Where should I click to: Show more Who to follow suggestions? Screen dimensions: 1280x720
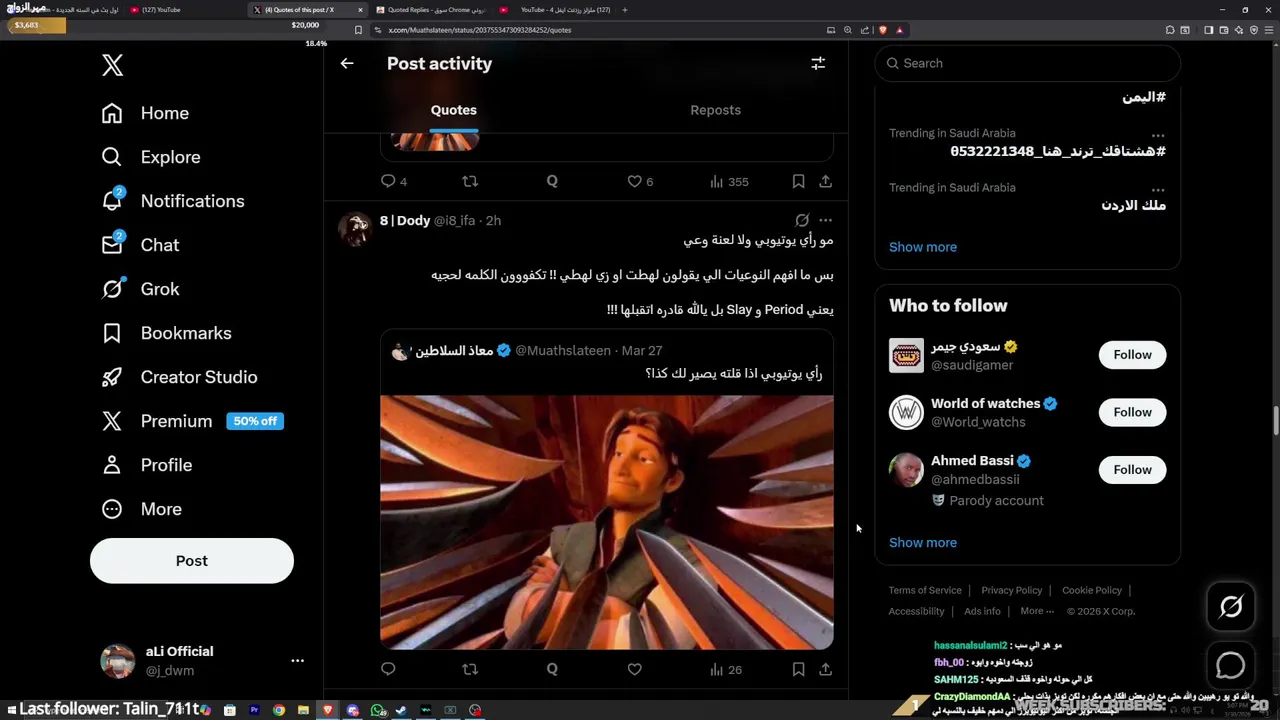(x=923, y=543)
